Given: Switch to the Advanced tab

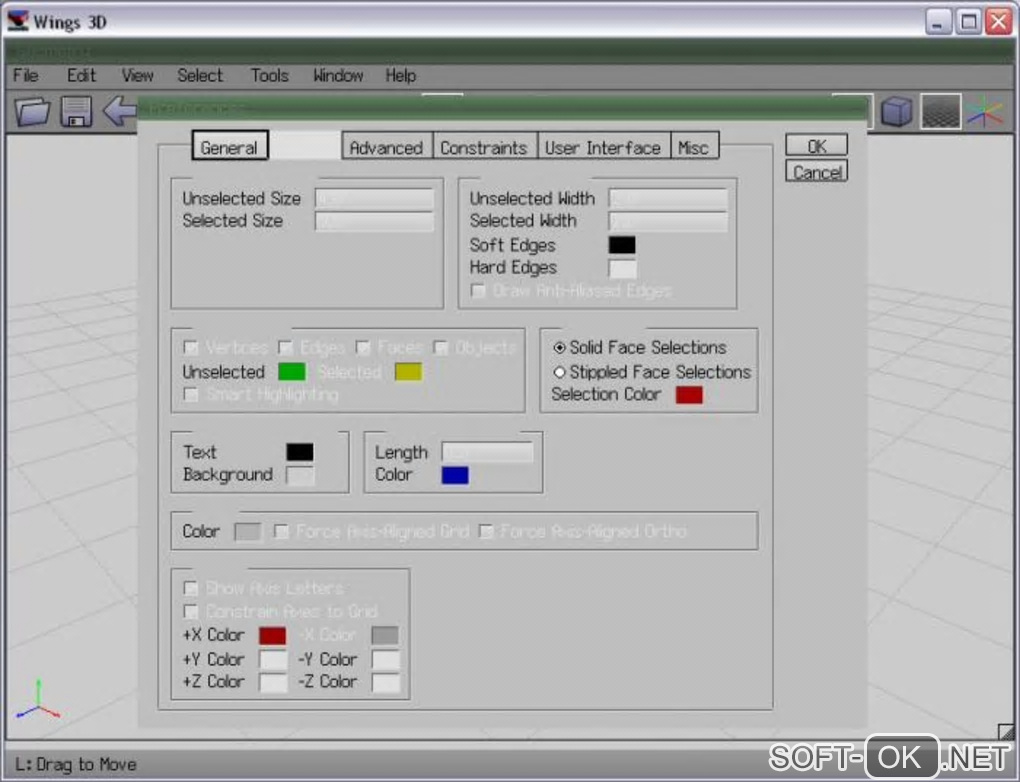Looking at the screenshot, I should click(x=386, y=146).
